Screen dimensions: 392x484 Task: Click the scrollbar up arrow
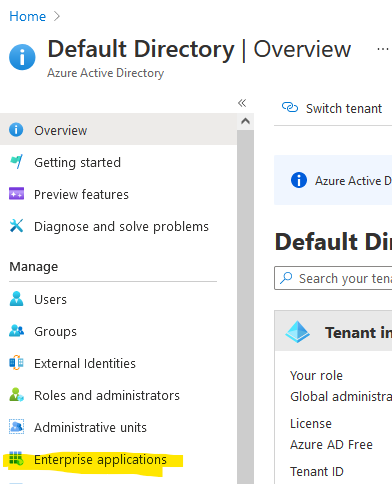pos(245,121)
